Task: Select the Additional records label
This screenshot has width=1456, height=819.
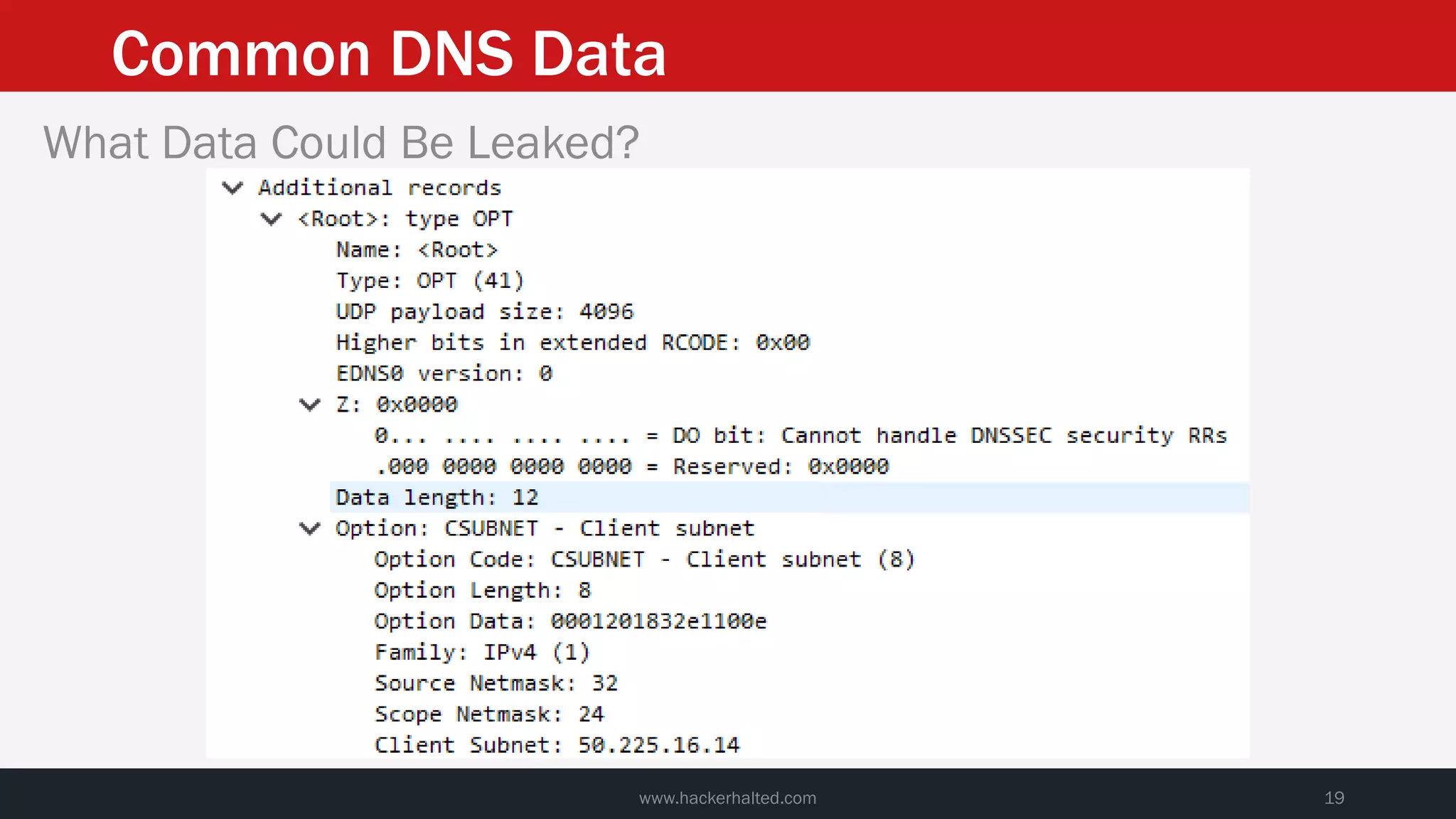Action: click(x=380, y=188)
